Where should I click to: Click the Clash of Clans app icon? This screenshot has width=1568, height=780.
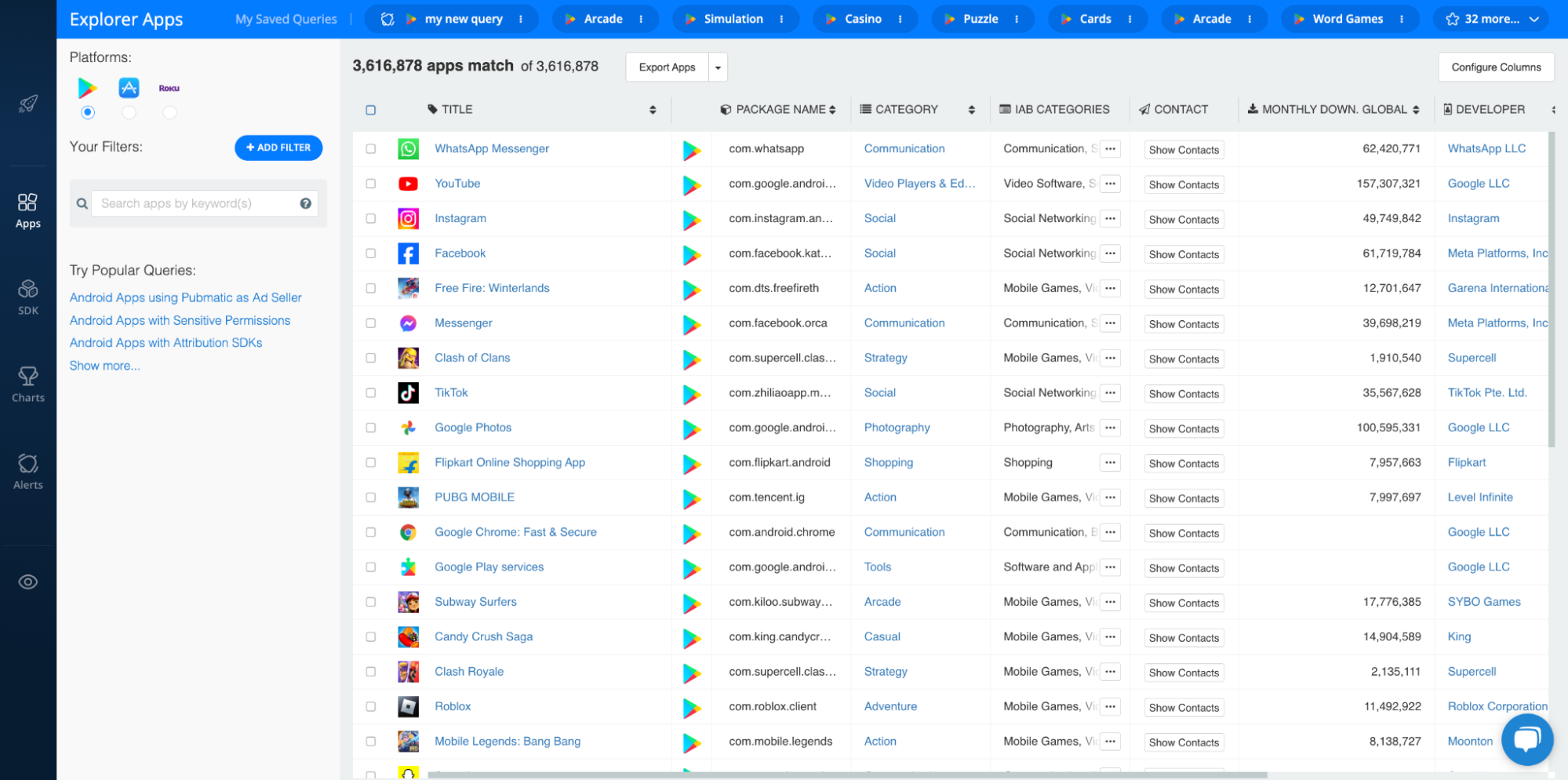pos(408,358)
